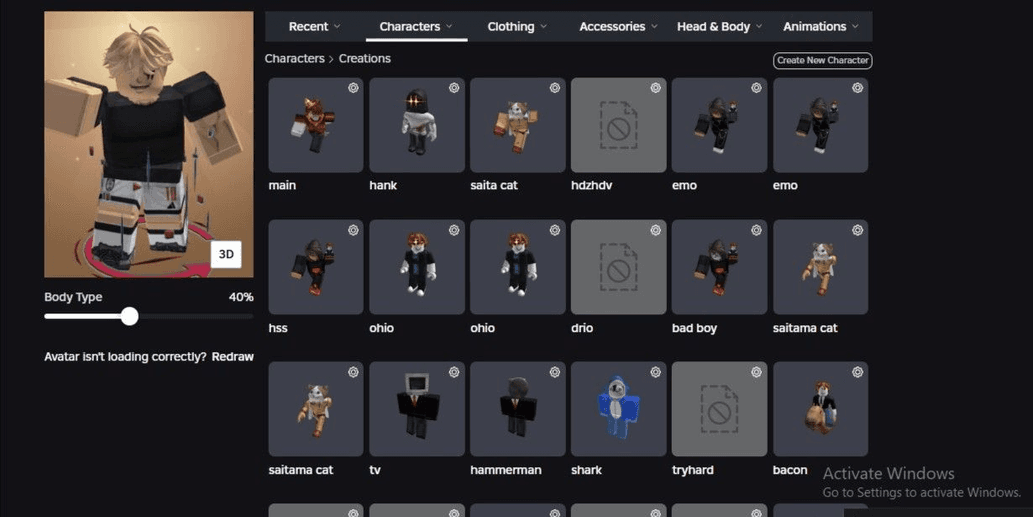Open the gear menu for hss character
The image size is (1033, 517).
point(353,230)
